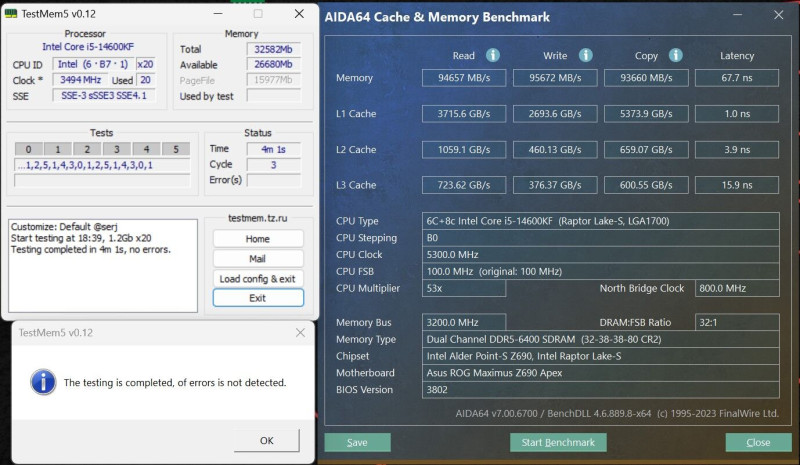Click CPU Clock value 5300.0 MHz
The width and height of the screenshot is (800, 465).
(601, 255)
